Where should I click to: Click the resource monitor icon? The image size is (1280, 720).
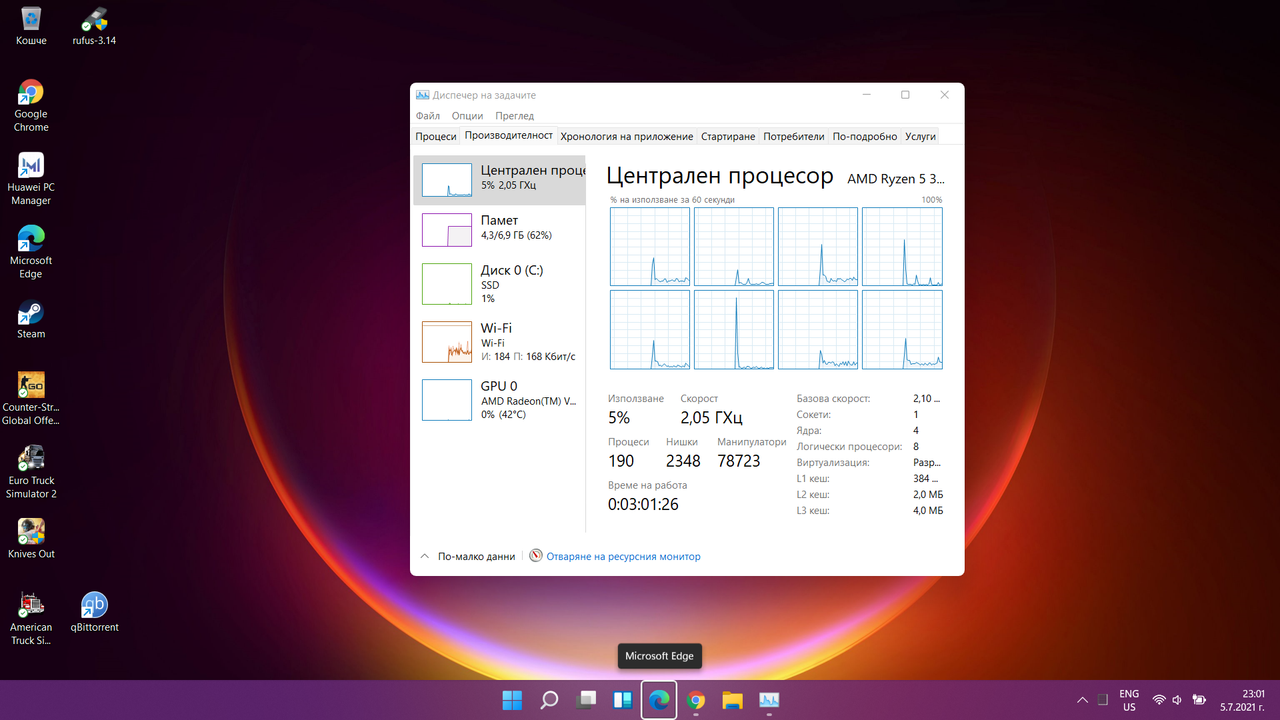(x=536, y=556)
